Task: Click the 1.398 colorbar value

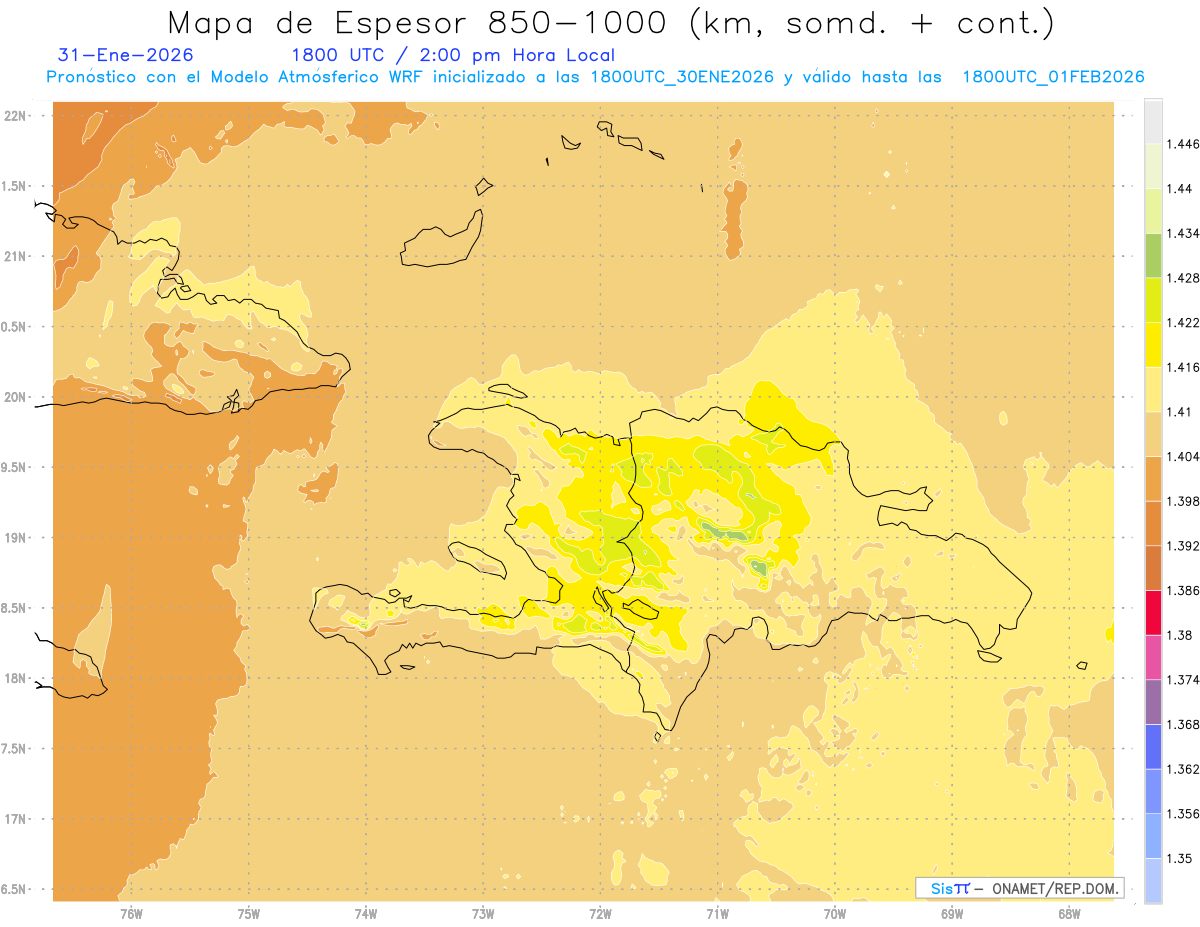Action: pyautogui.click(x=1182, y=501)
